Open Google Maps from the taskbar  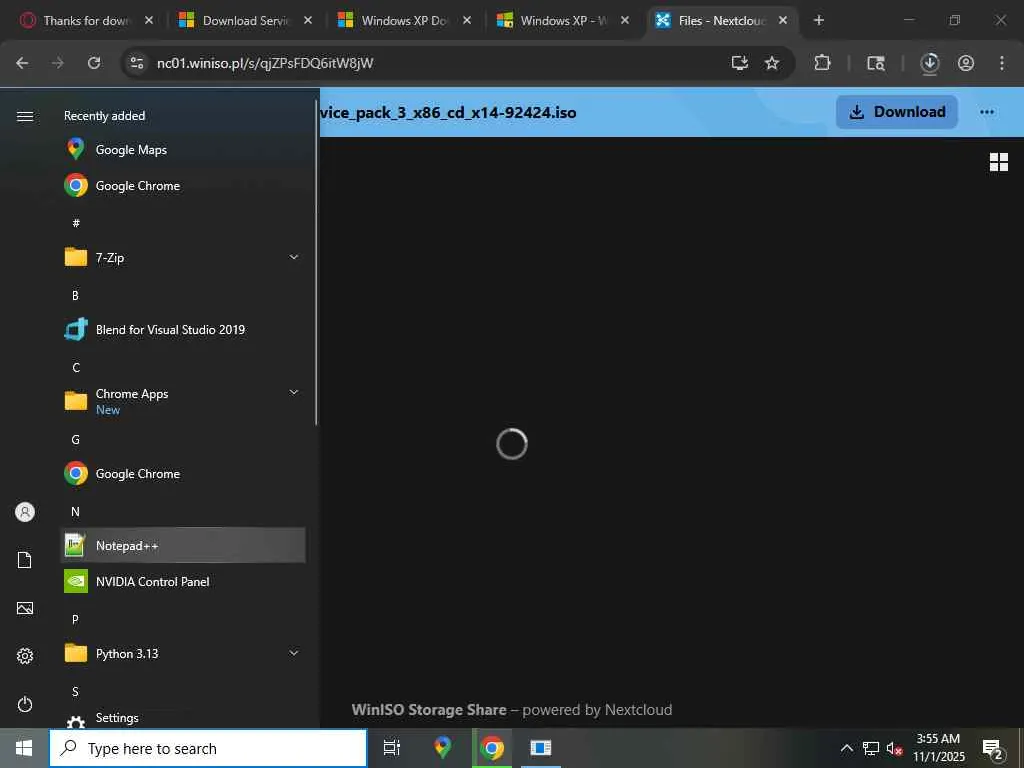tap(442, 748)
